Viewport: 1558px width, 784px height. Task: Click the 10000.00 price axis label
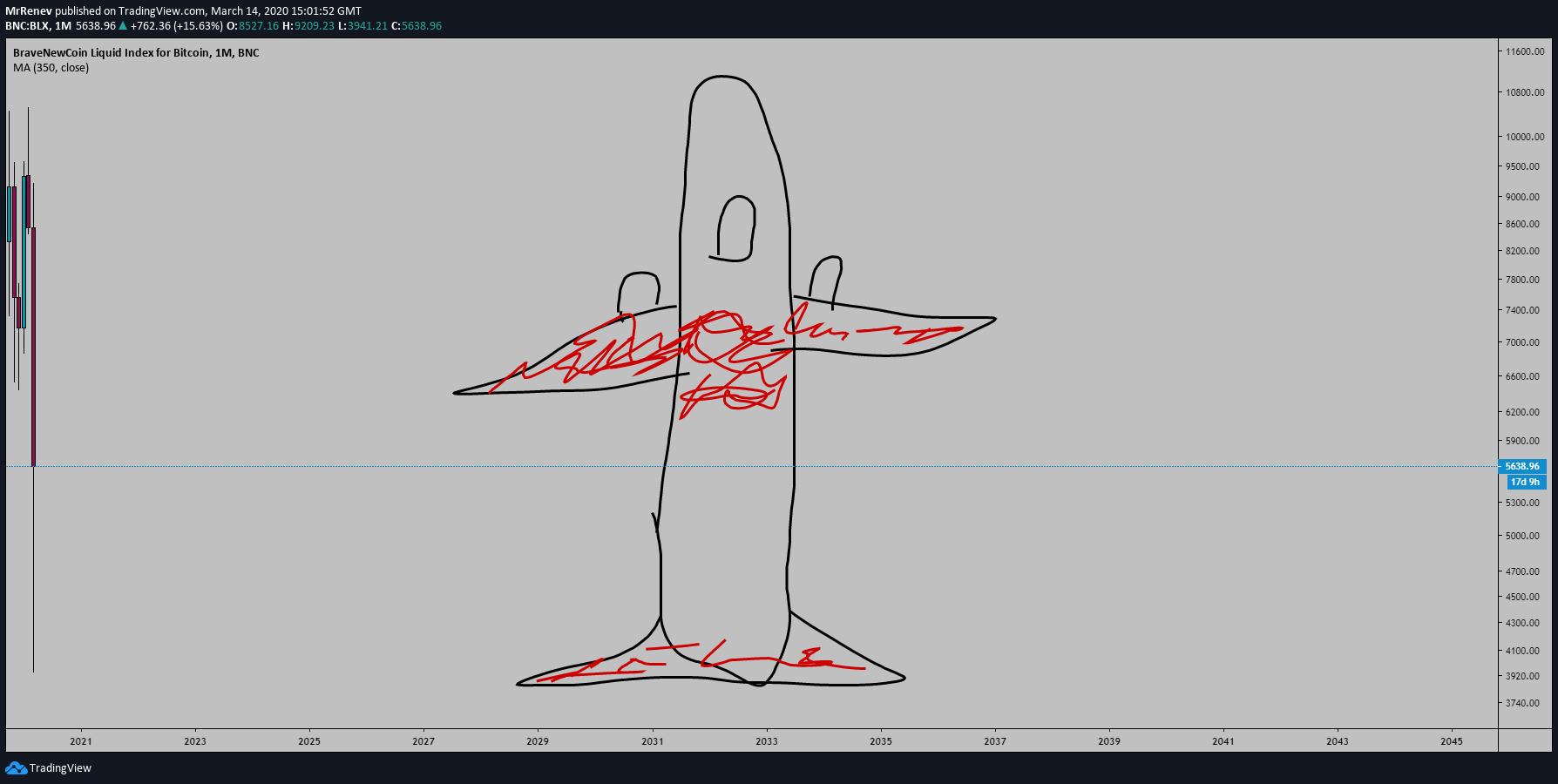click(1525, 137)
